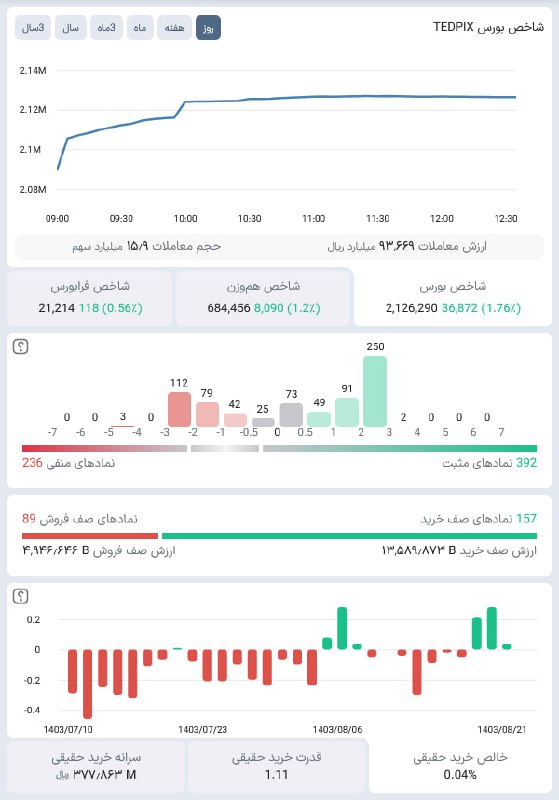Viewport: 559px width, 800px height.
Task: Click the 0.04% net real buy value
Action: [460, 774]
